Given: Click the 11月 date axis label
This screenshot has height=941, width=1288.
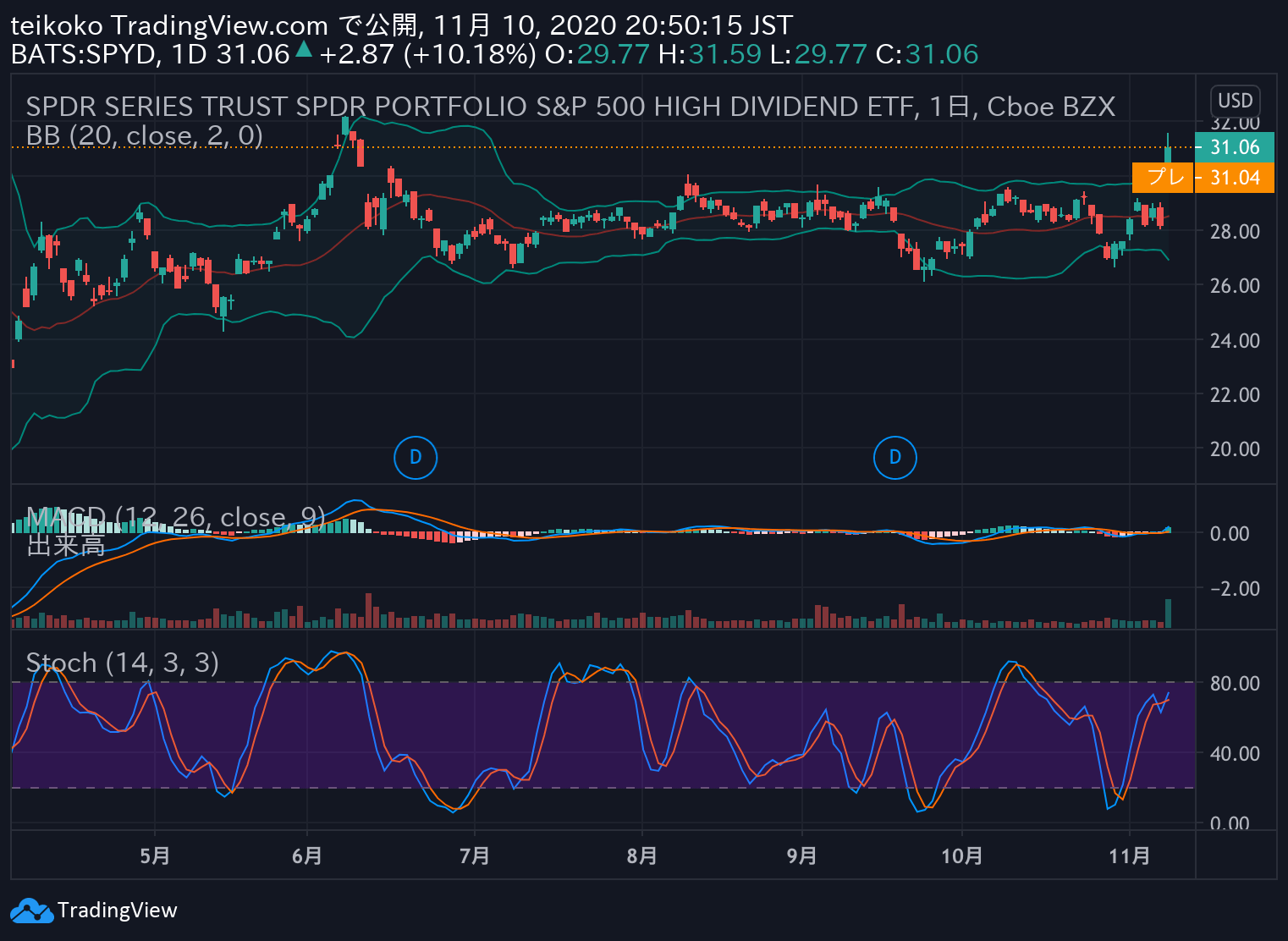Looking at the screenshot, I should (x=1130, y=856).
